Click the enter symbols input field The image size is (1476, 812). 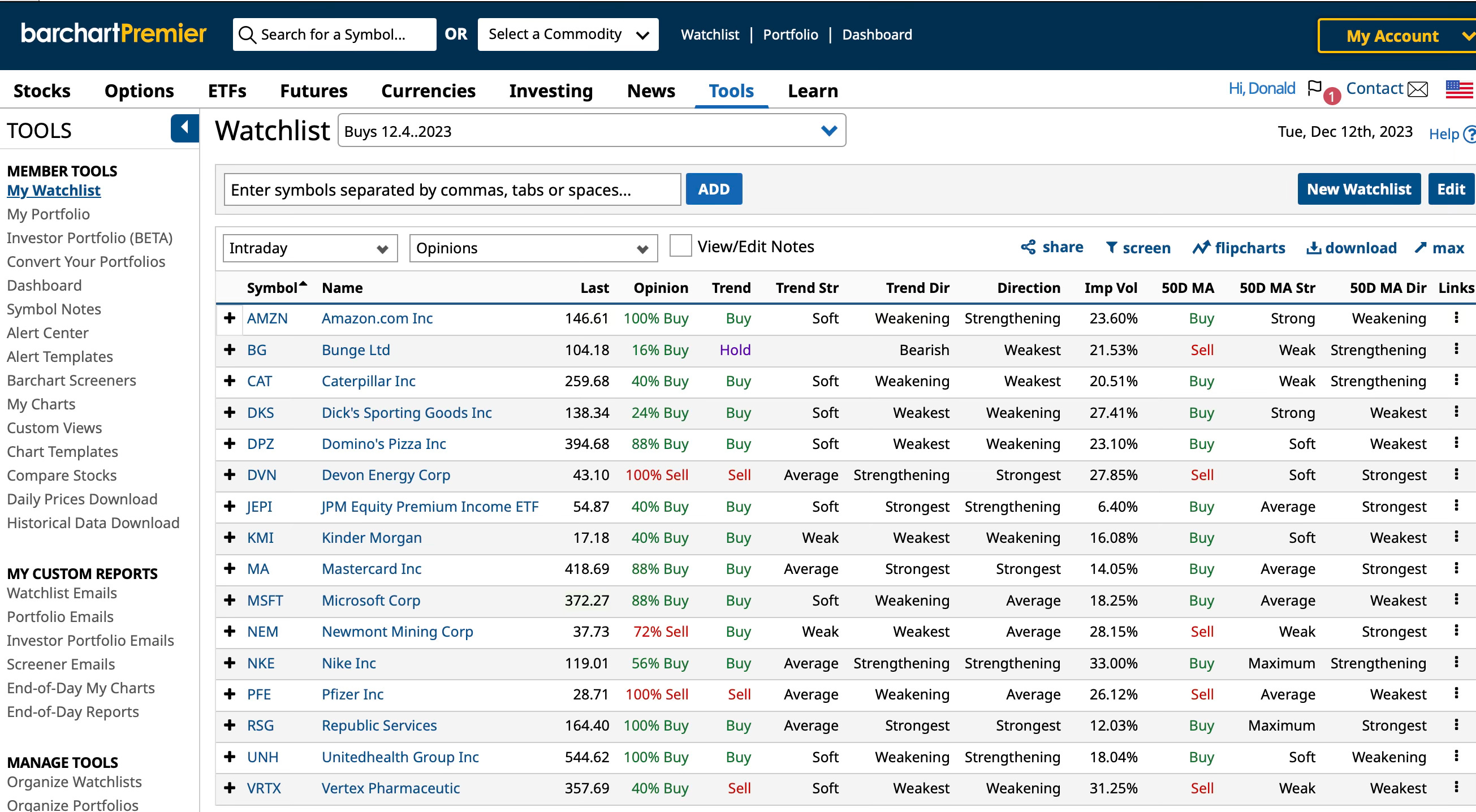(452, 189)
